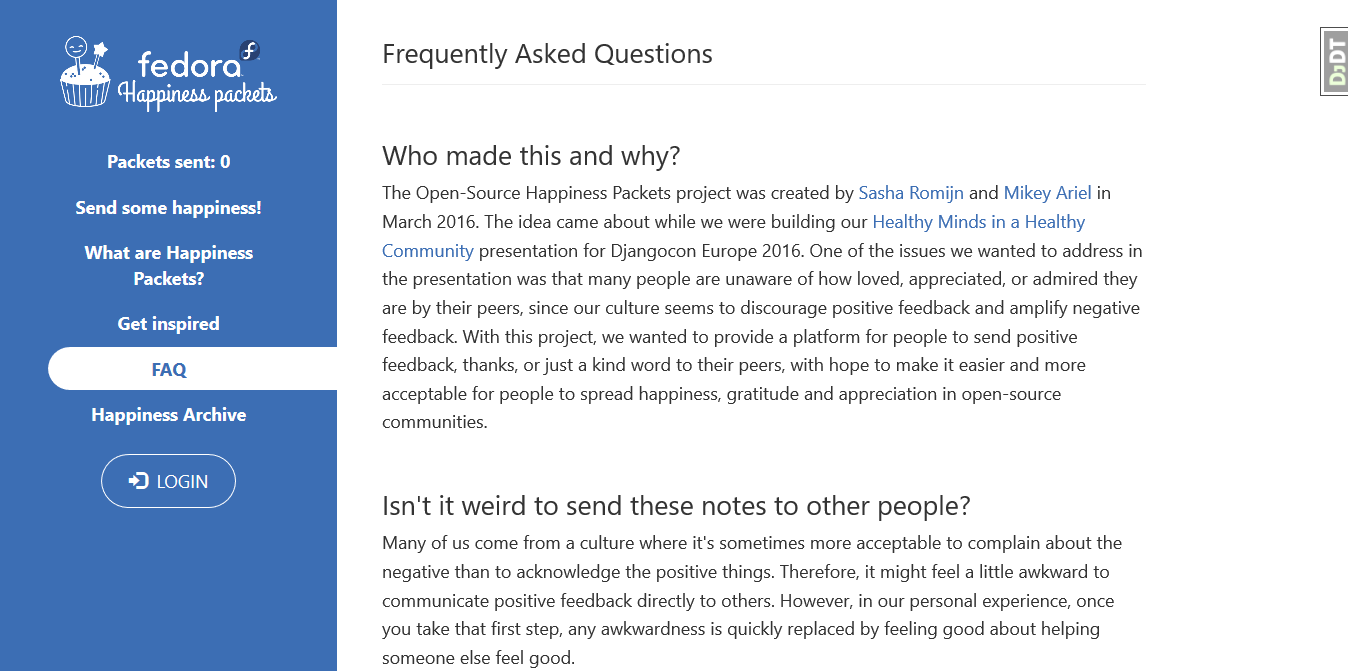
Task: Select the 'Packets sent: 0' sidebar item
Action: coord(169,162)
